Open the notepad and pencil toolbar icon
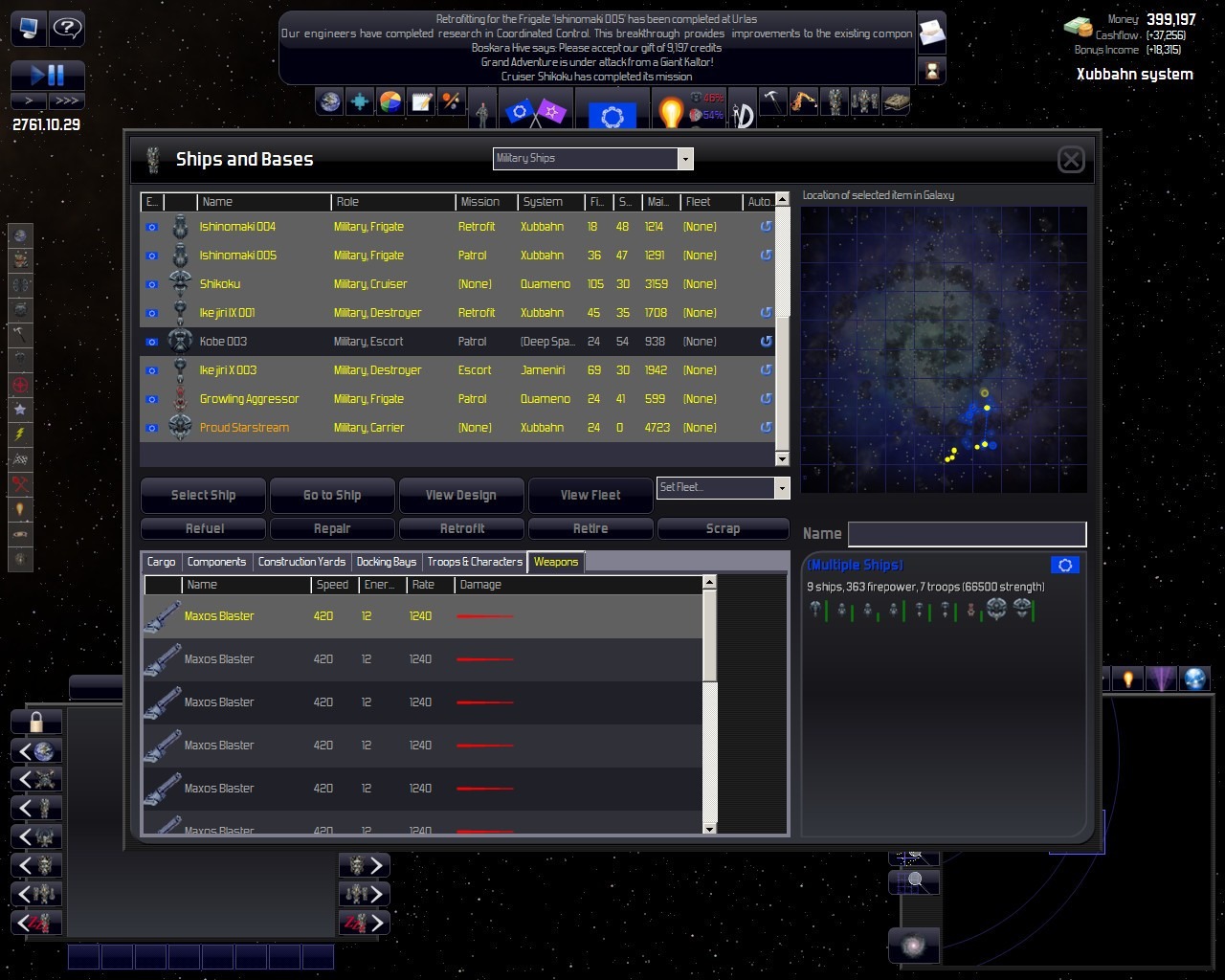1225x980 pixels. click(421, 101)
